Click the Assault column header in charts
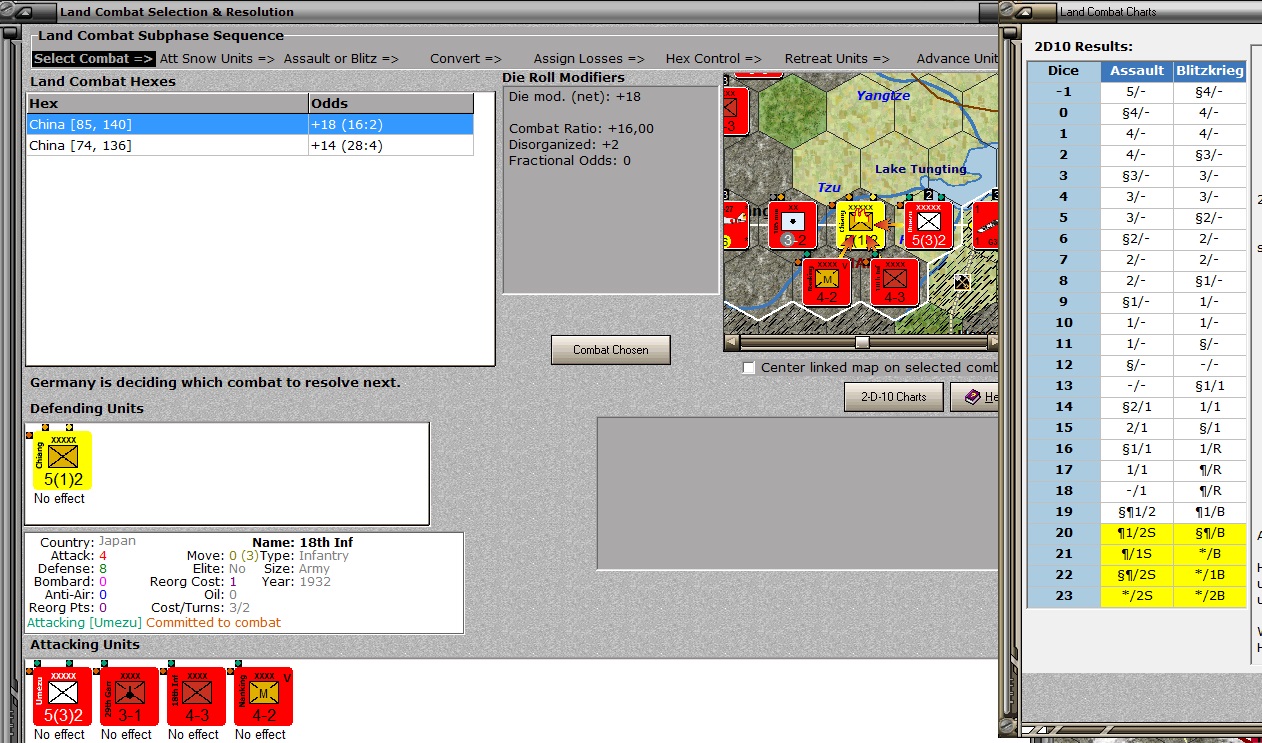Screen dimensions: 1262x743 (x=1137, y=71)
